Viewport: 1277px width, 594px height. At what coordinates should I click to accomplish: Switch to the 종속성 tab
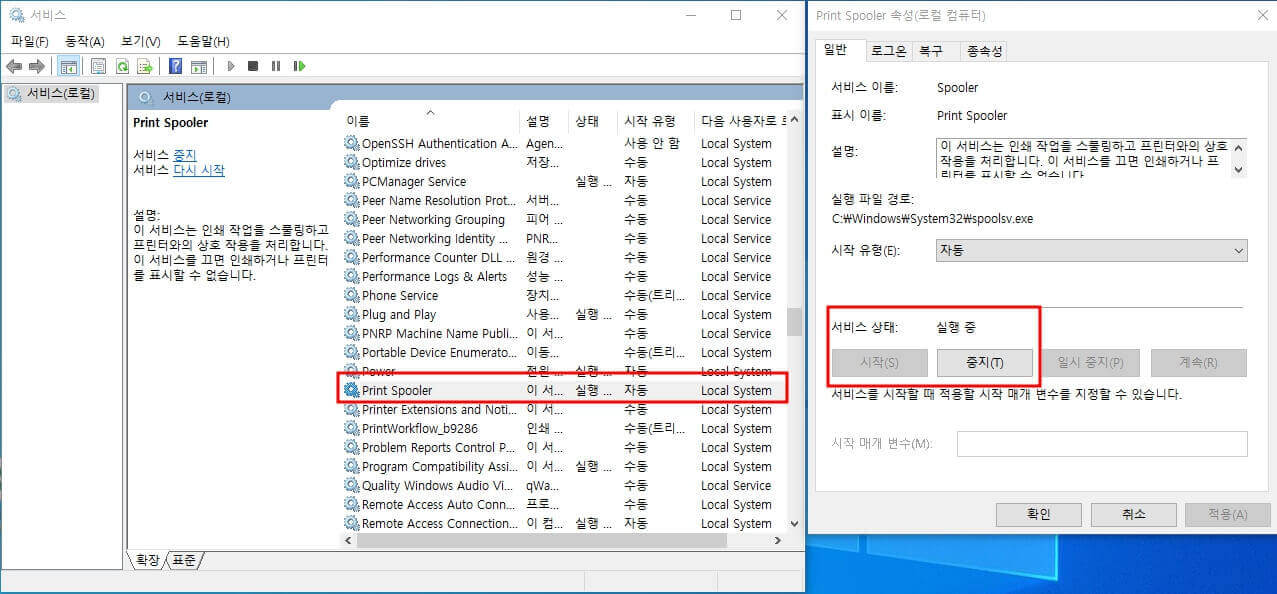click(985, 50)
